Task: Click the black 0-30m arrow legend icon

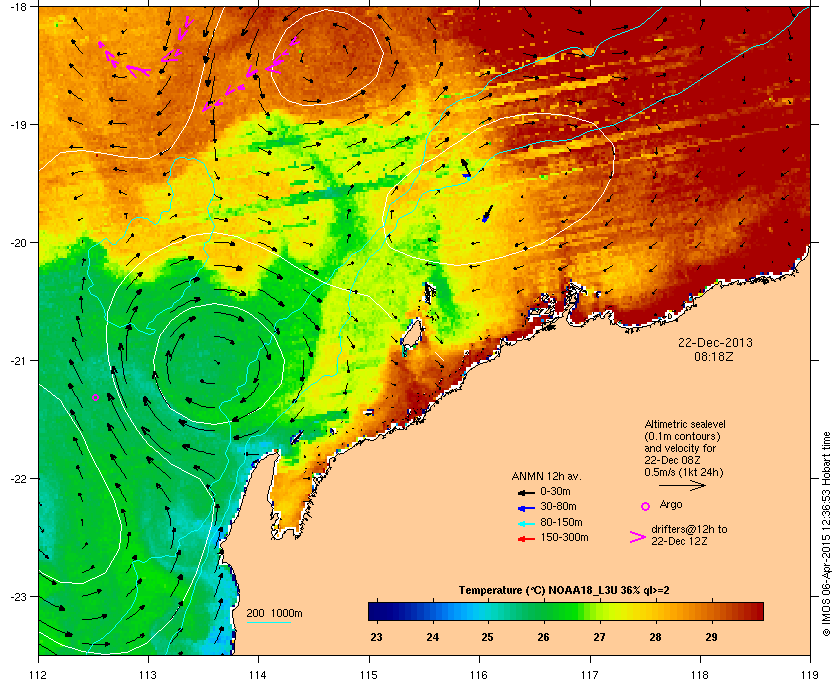Action: [526, 492]
